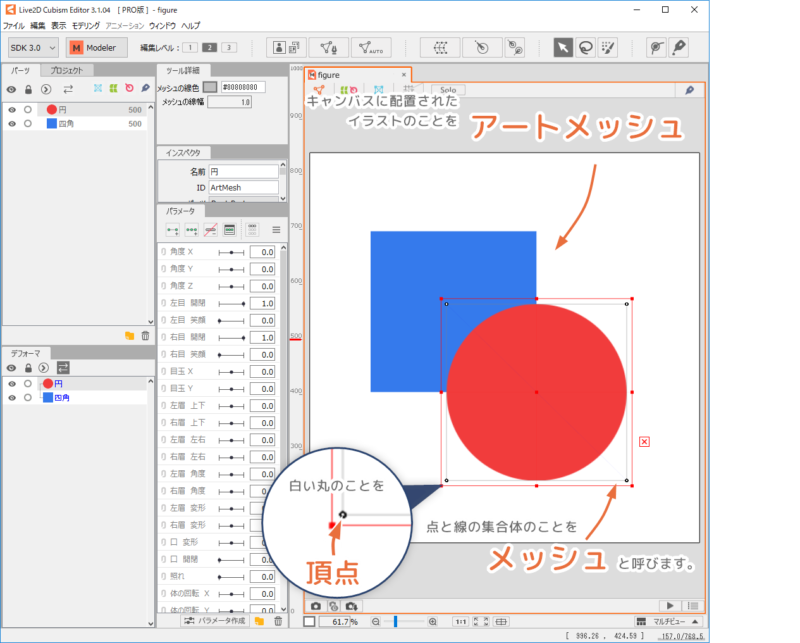
Task: Click the Modeler mode button
Action: point(96,47)
